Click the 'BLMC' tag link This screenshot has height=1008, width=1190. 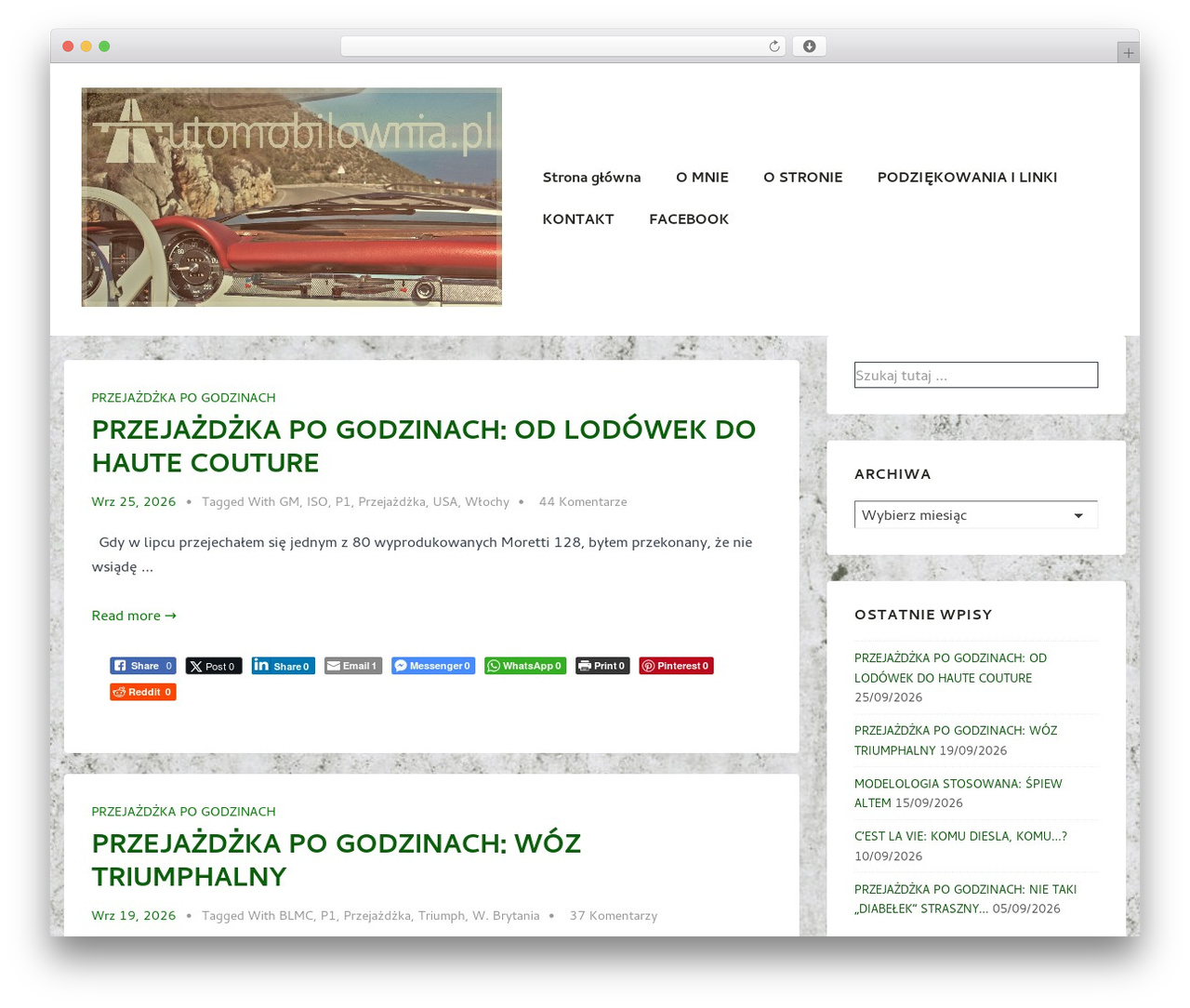tap(297, 915)
